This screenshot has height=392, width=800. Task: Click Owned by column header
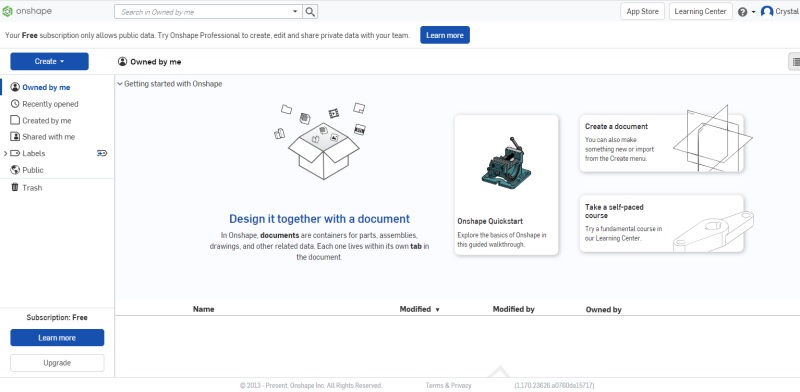604,309
